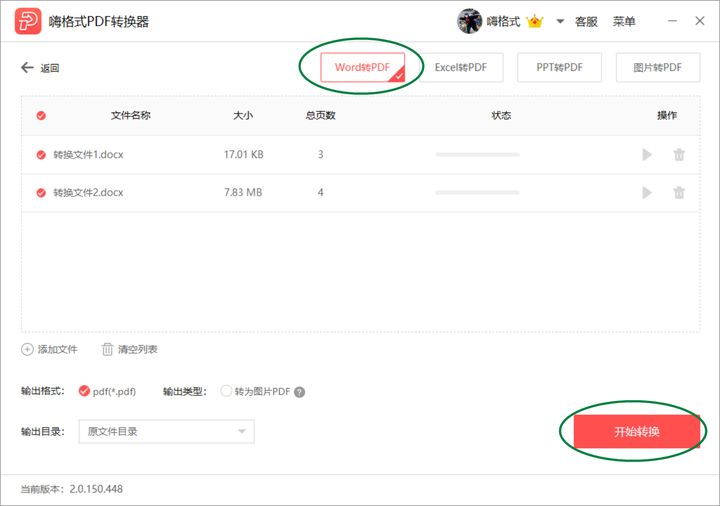Click 添加文件 to add files

pyautogui.click(x=49, y=349)
